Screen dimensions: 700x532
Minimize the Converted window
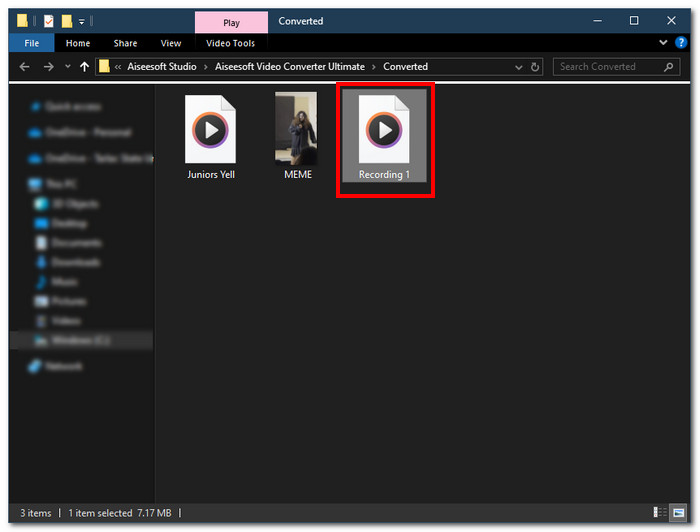pyautogui.click(x=597, y=21)
